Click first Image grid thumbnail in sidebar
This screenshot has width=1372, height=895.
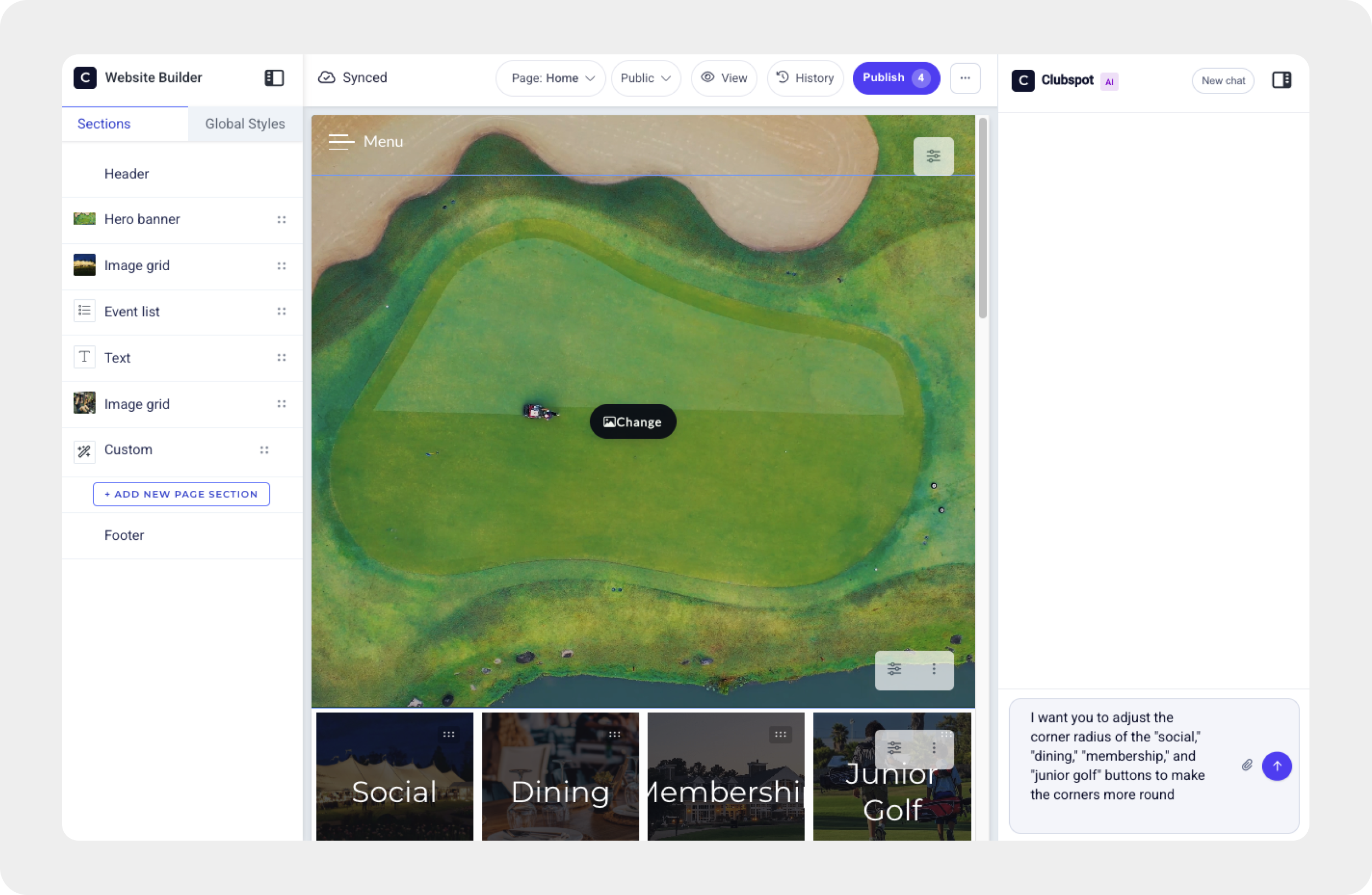pos(84,265)
